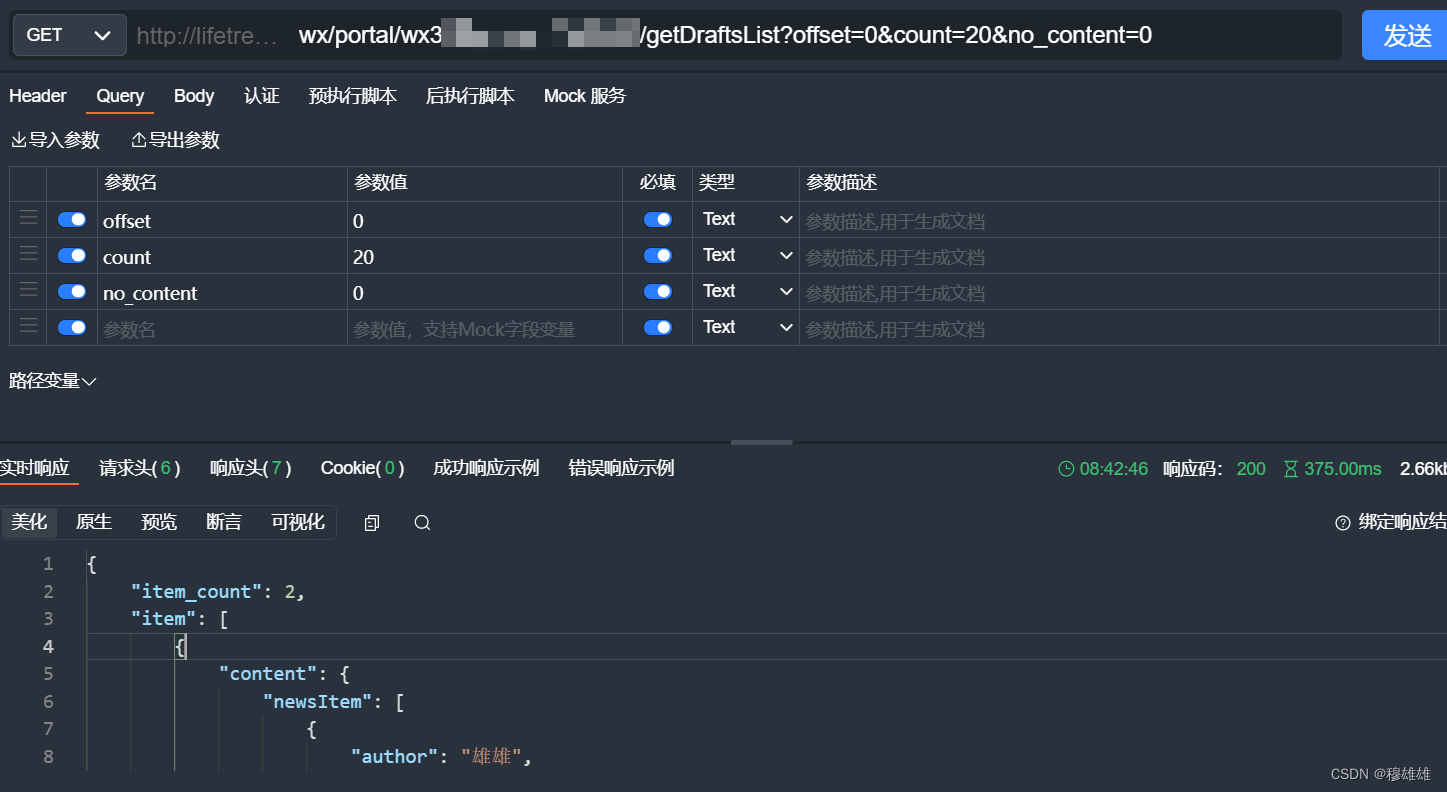The height and width of the screenshot is (792, 1447).
Task: Click the export parameters upload icon
Action: pyautogui.click(x=139, y=141)
